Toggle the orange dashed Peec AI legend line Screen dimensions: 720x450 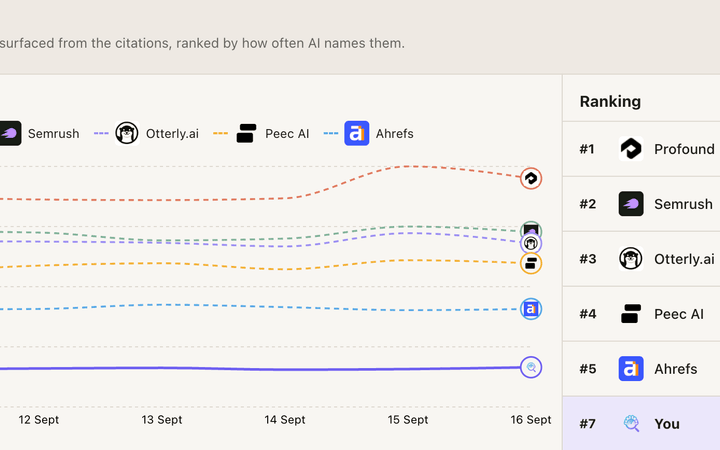(220, 134)
